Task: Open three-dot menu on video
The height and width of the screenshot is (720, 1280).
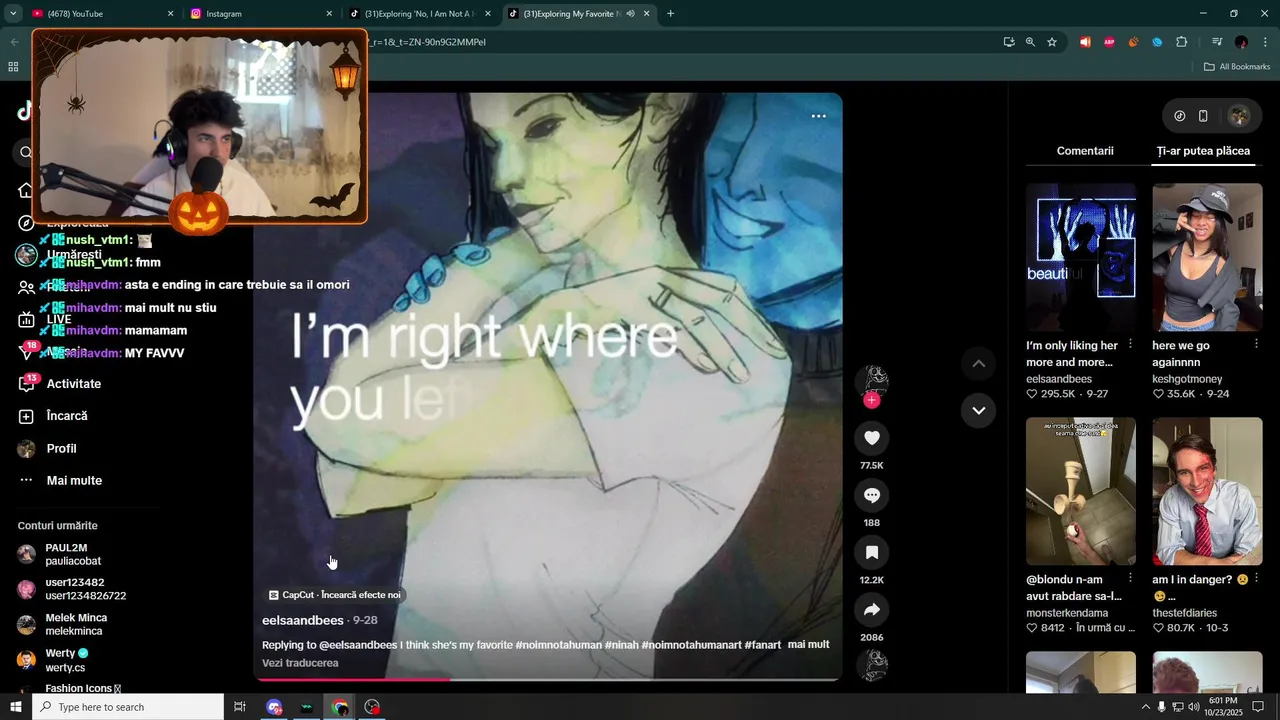Action: click(818, 116)
